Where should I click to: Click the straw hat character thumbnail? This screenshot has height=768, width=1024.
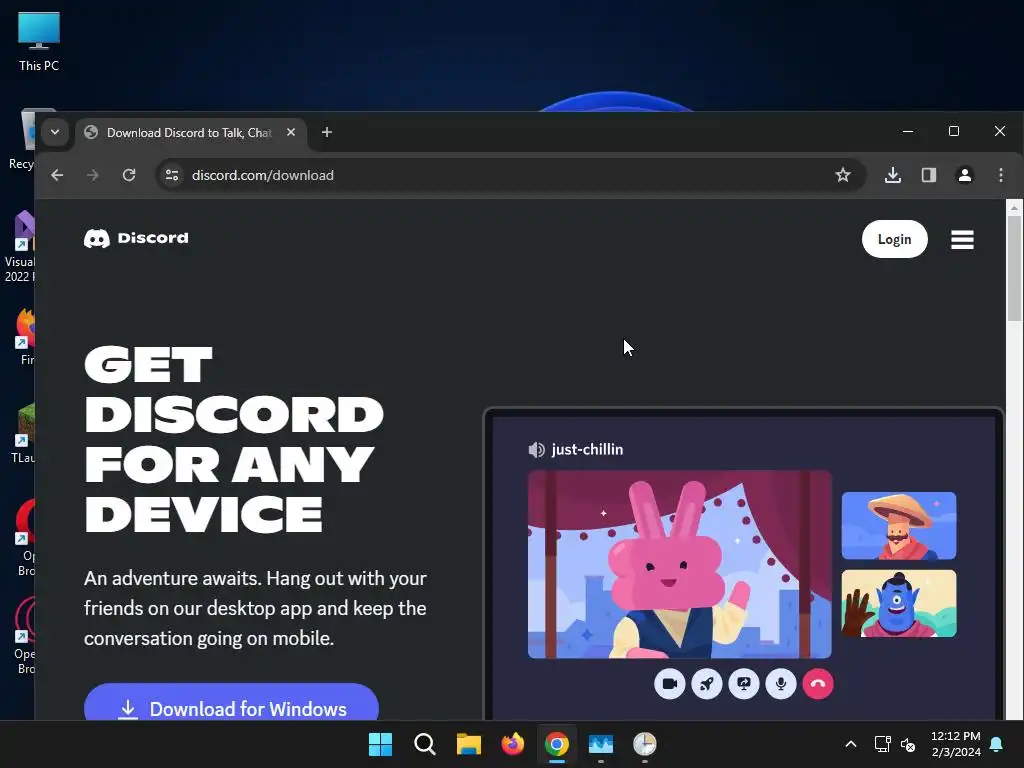899,526
